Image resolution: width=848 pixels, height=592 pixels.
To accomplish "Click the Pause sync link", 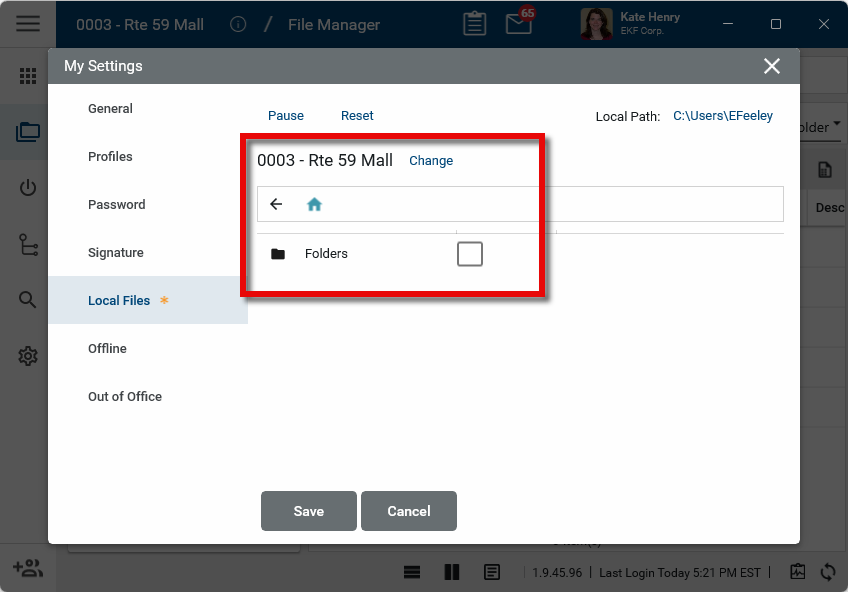I will 286,116.
